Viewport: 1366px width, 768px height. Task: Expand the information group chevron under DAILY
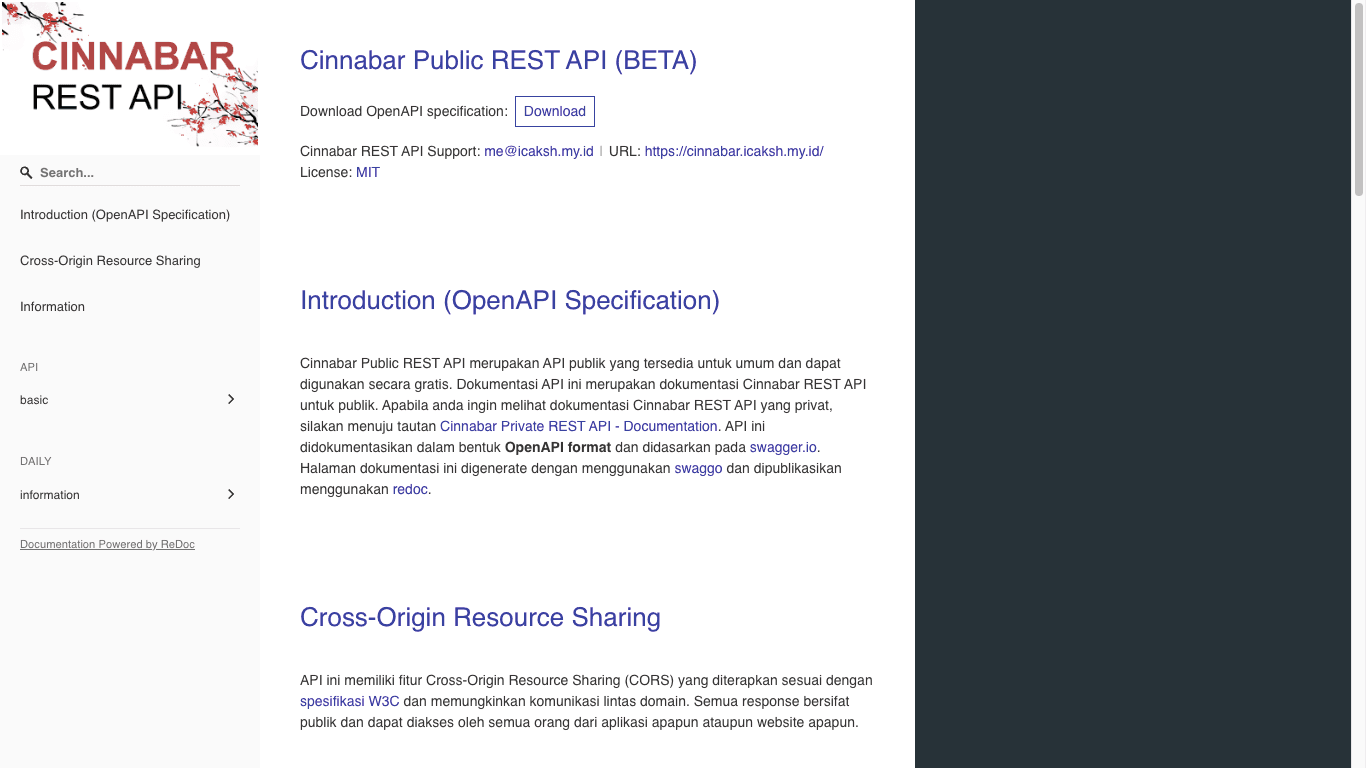[x=231, y=494]
